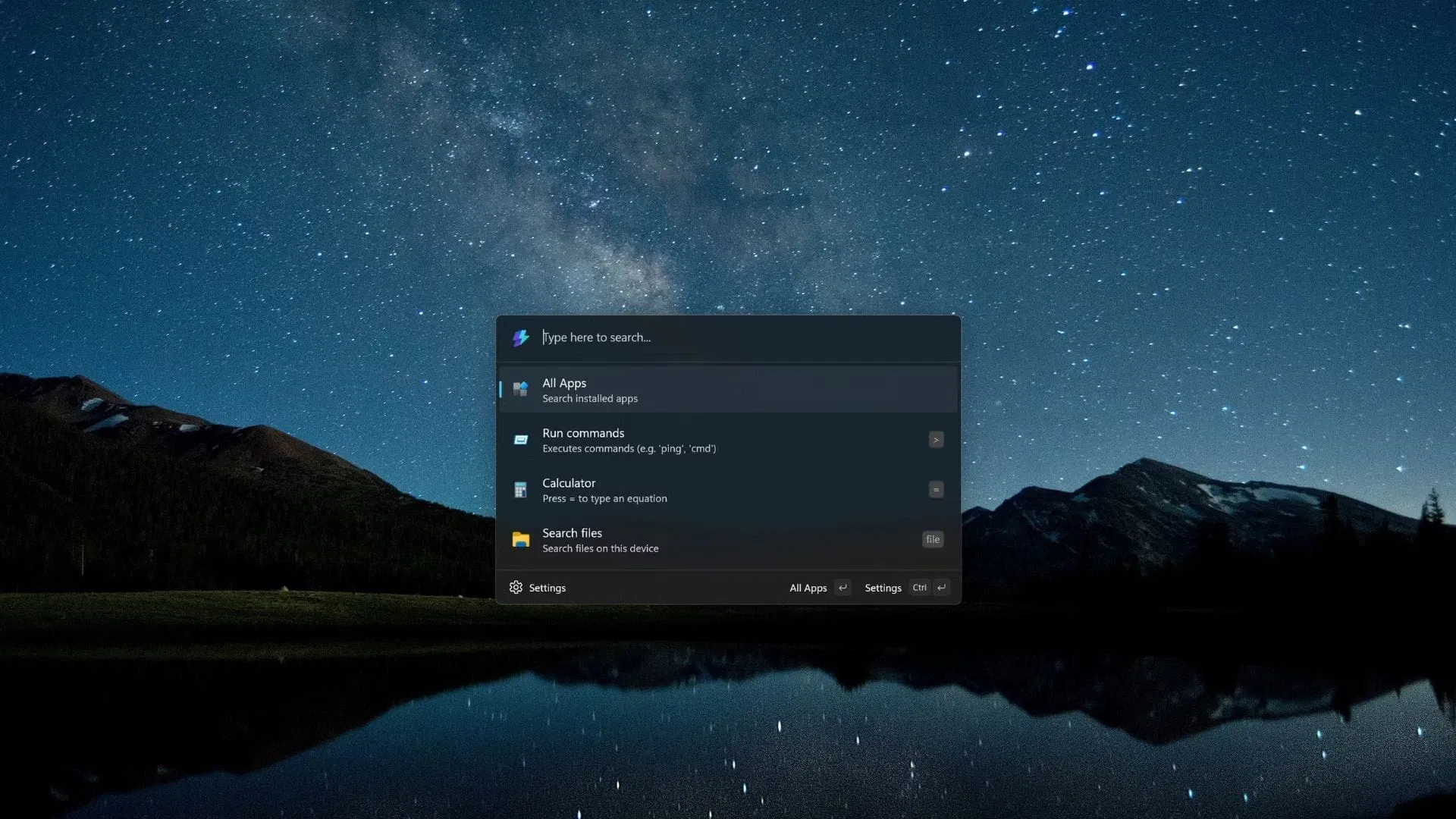Screen dimensions: 1456x819
Task: Click the Run commands terminal icon
Action: pos(520,440)
